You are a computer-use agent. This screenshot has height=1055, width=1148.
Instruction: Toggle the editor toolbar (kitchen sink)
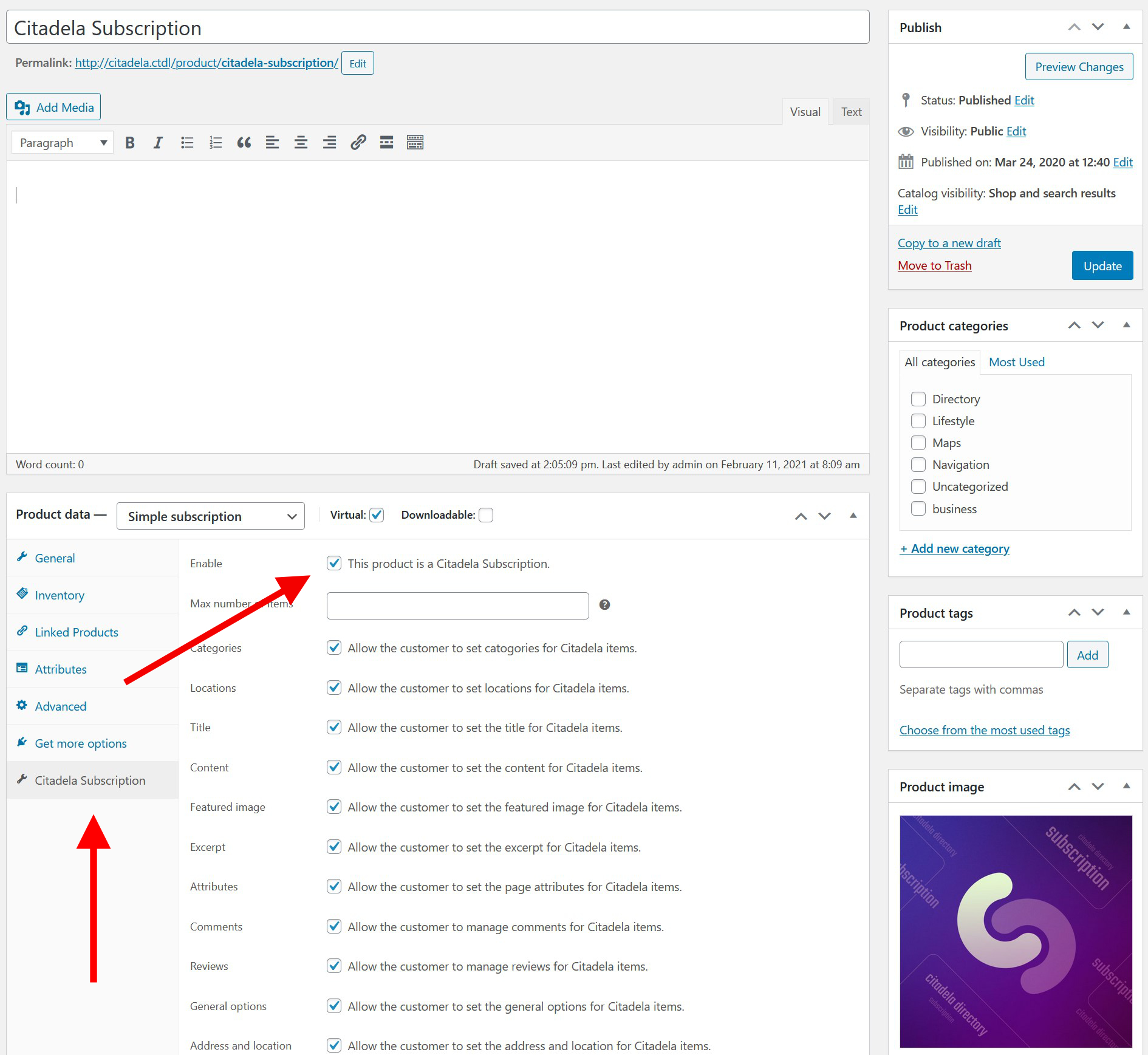click(415, 143)
